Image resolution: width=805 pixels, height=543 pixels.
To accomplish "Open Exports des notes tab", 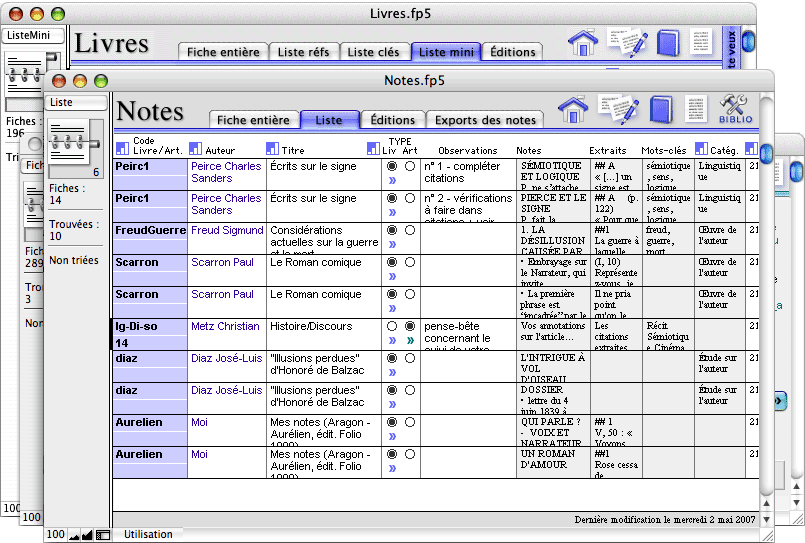I will [485, 120].
